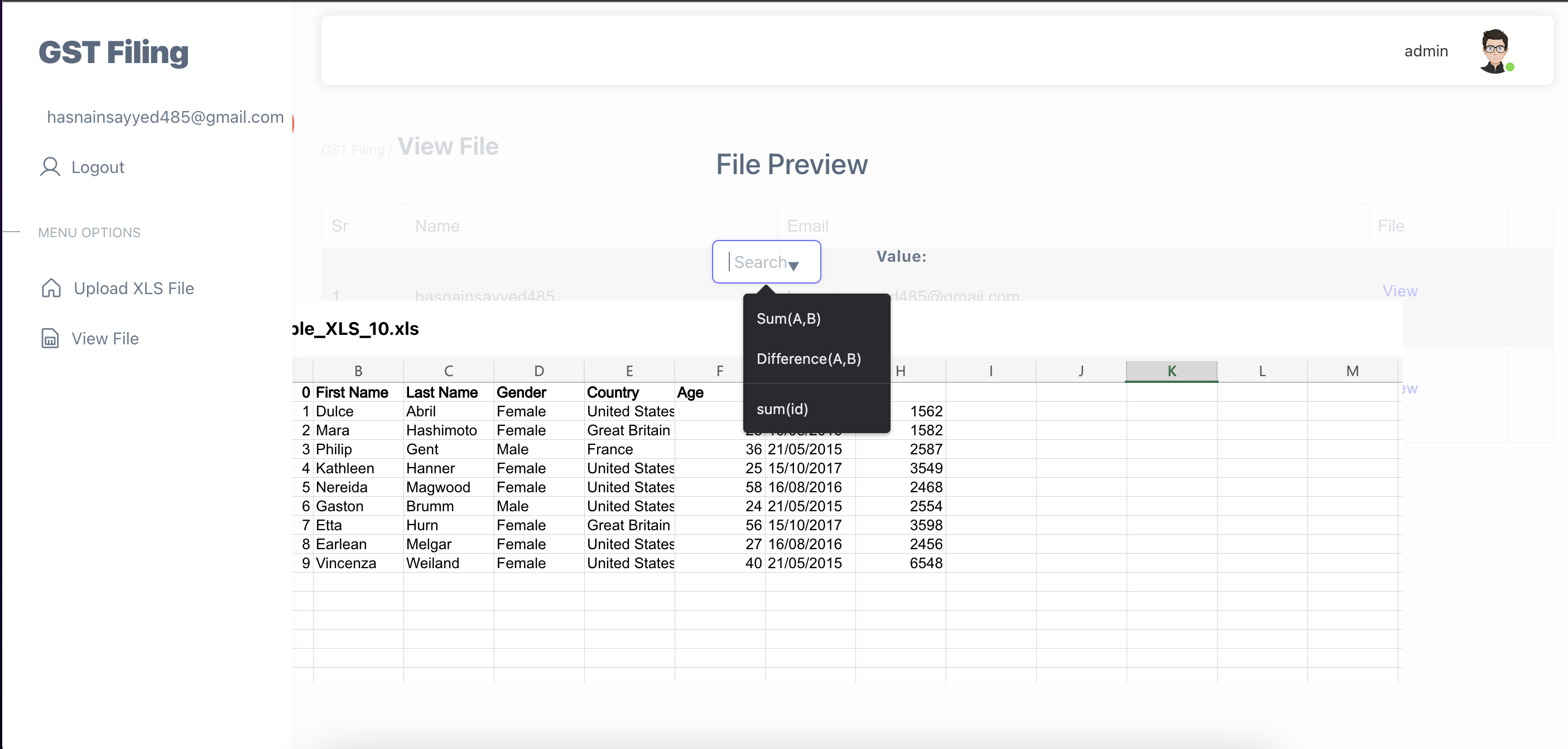
Task: Open View File in sidebar menu
Action: pos(105,339)
